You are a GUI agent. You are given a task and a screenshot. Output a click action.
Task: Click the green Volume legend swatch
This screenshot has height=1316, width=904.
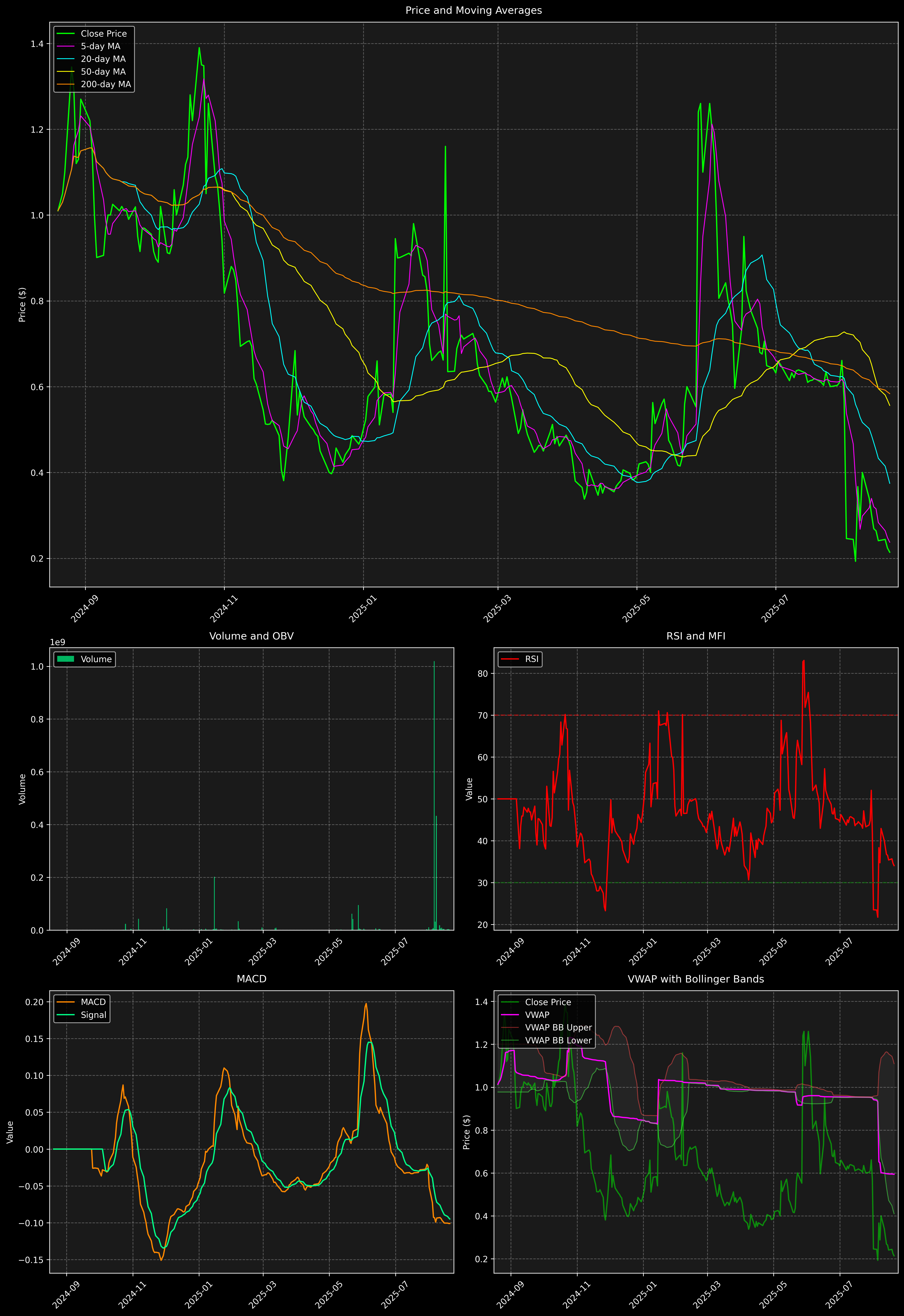(x=66, y=659)
